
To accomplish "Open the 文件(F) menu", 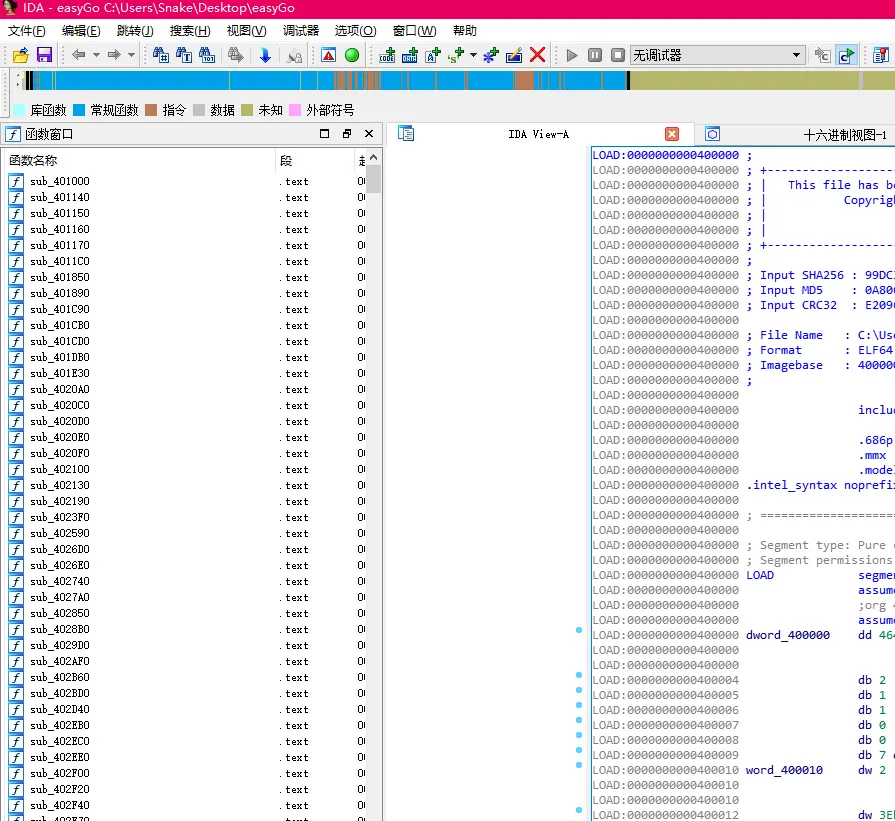I will [27, 31].
